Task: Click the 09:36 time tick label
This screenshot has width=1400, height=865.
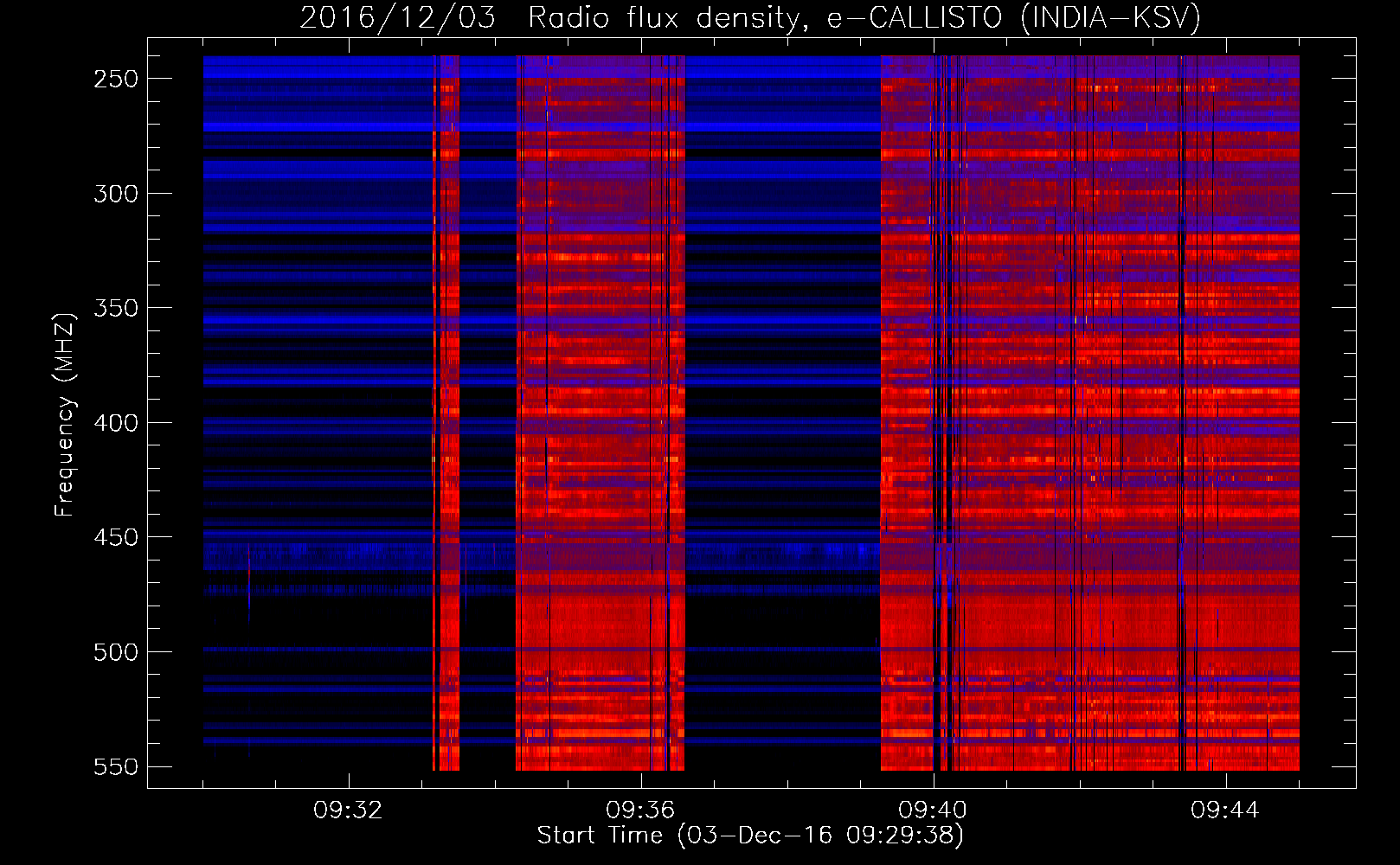Action: click(640, 811)
